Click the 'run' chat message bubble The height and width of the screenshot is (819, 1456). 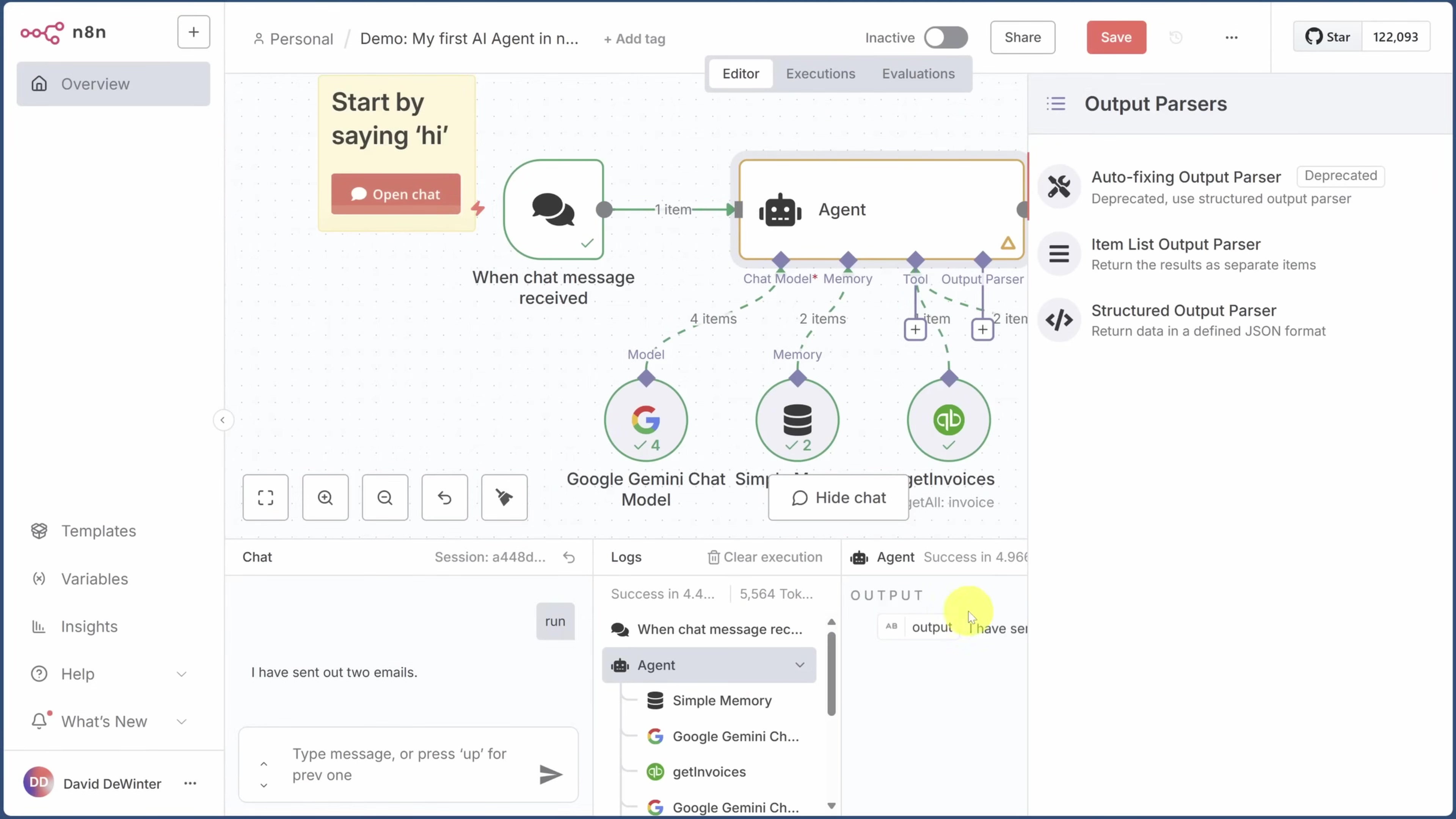[x=555, y=621]
